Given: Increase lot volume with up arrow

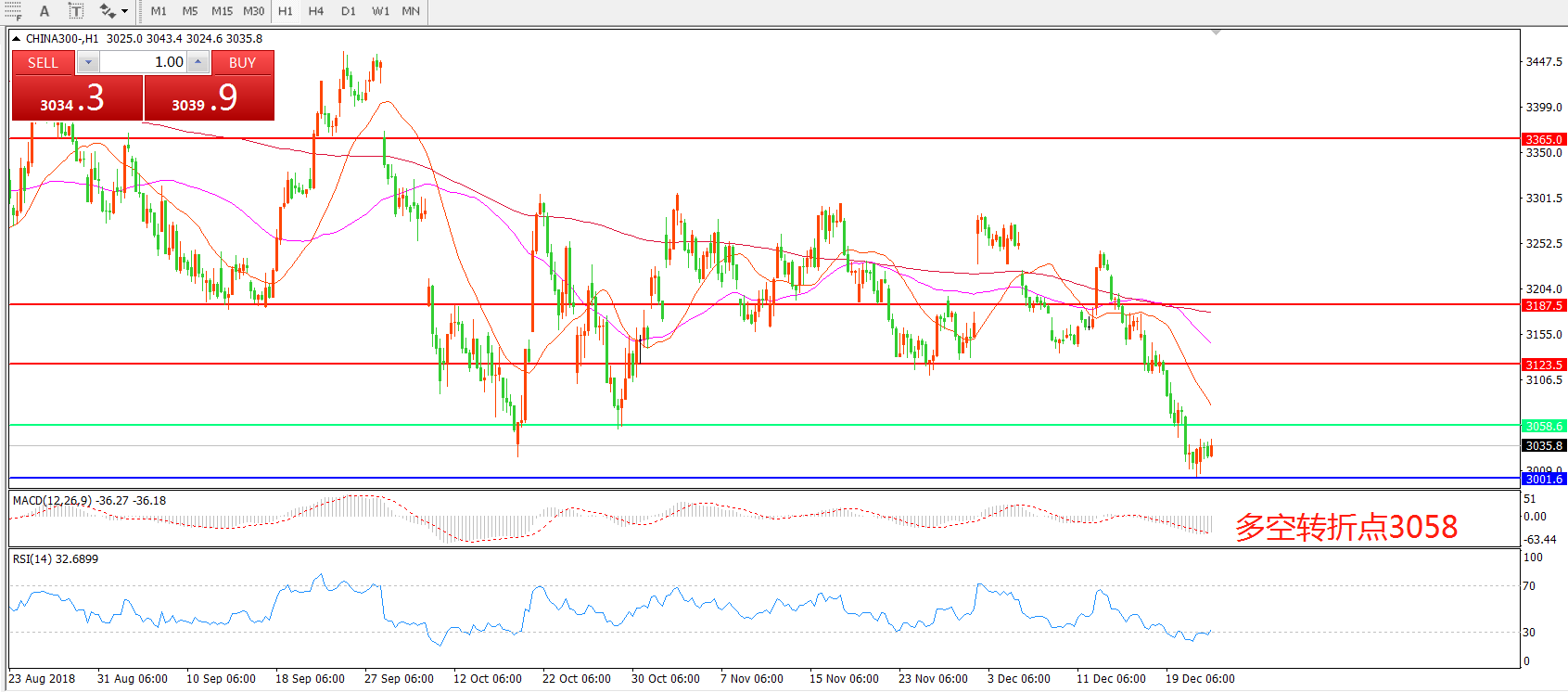Looking at the screenshot, I should tap(198, 62).
